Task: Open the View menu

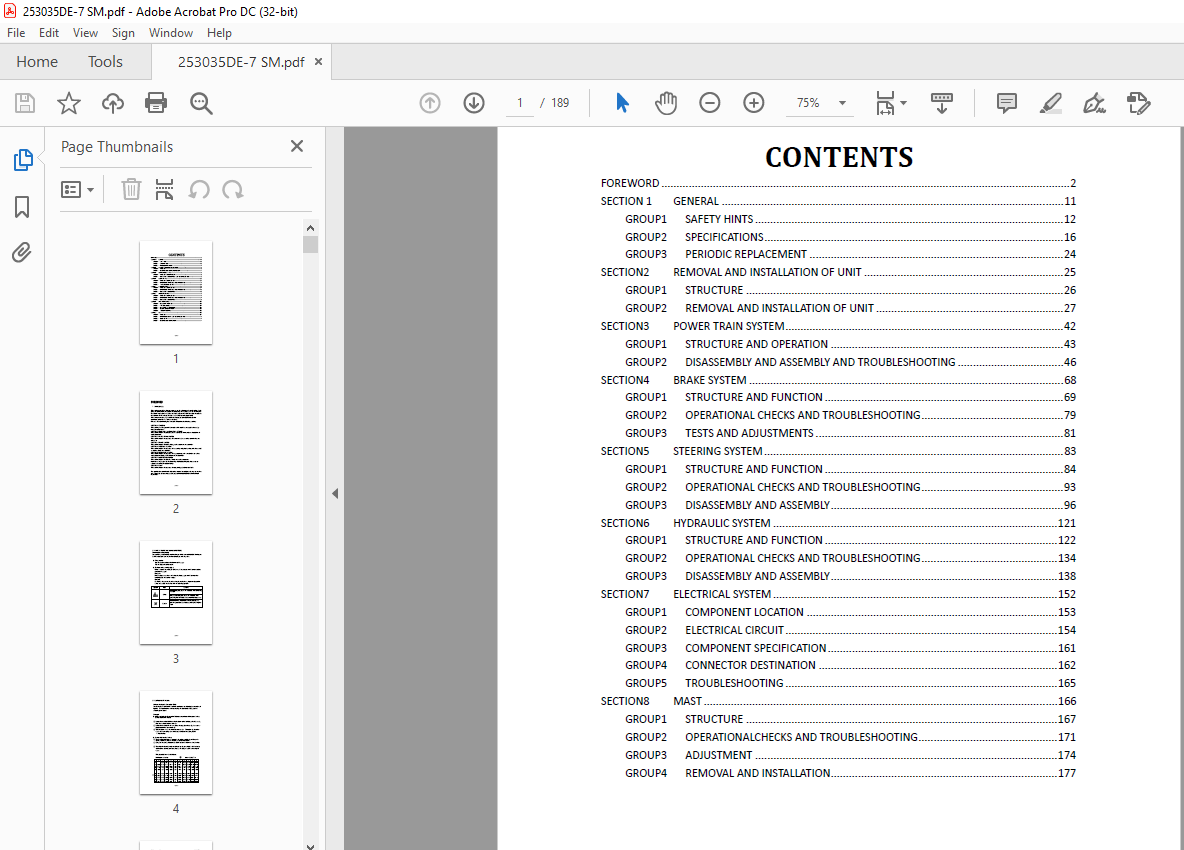Action: [85, 32]
